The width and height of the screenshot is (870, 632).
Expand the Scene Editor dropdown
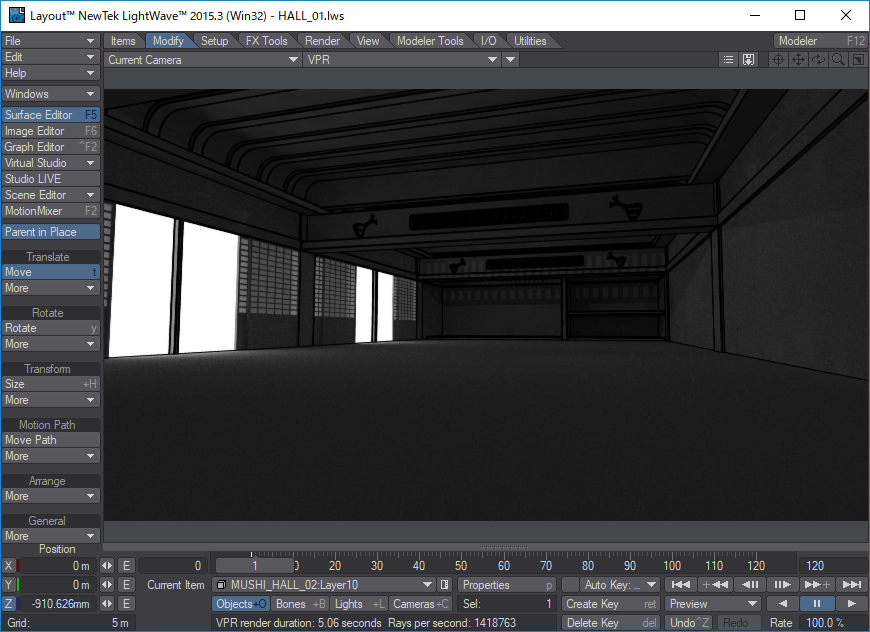(50, 195)
